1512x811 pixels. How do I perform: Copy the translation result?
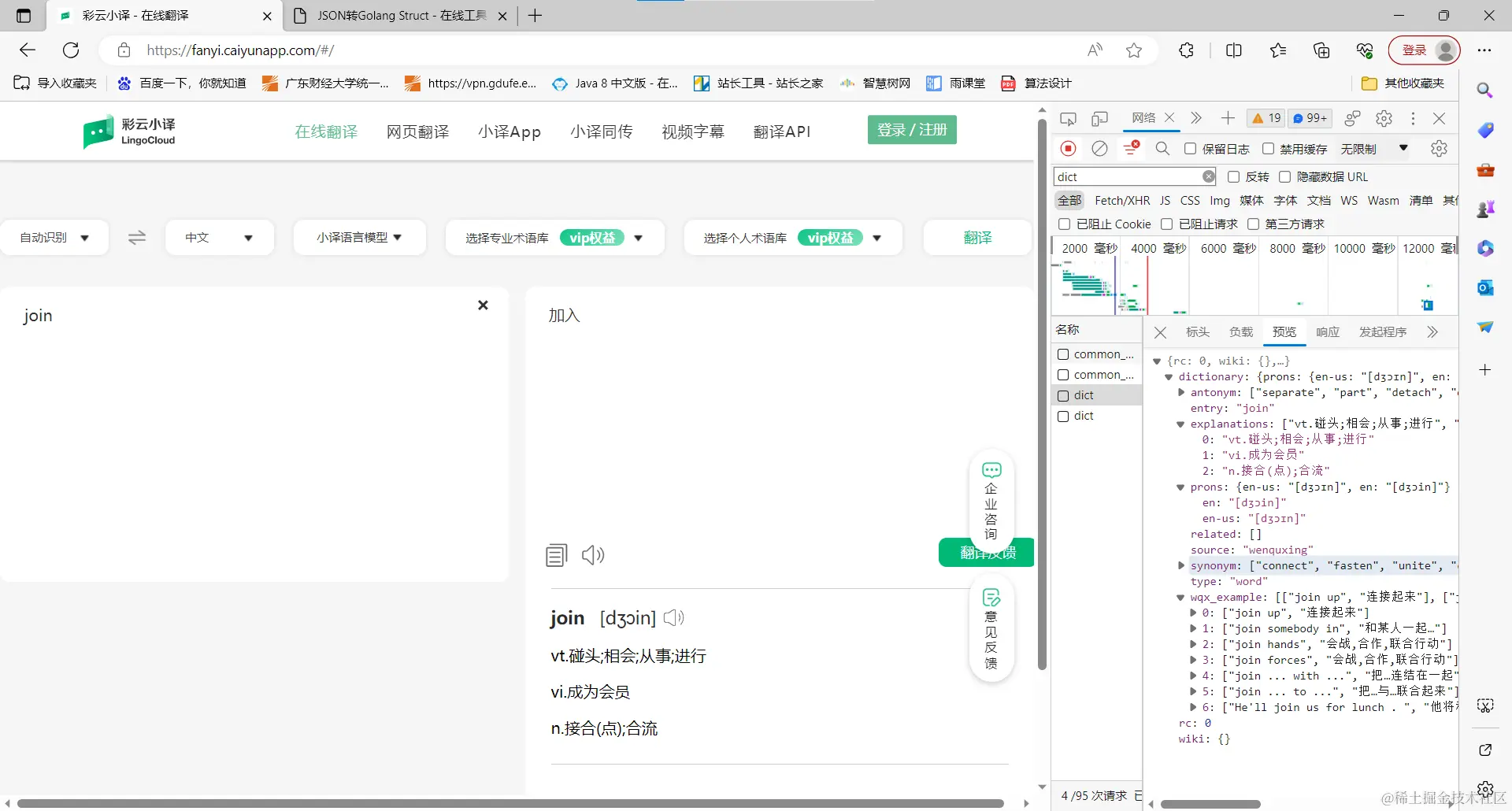557,554
